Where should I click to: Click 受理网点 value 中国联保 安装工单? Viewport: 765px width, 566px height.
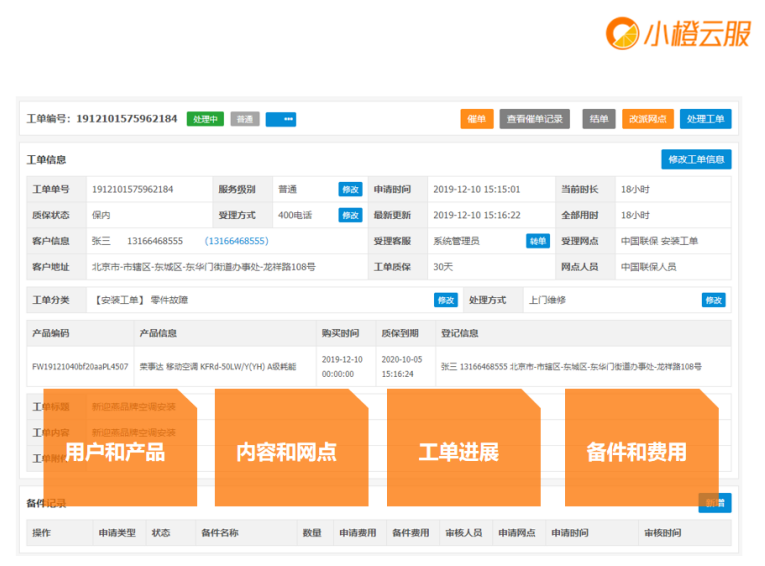point(659,241)
